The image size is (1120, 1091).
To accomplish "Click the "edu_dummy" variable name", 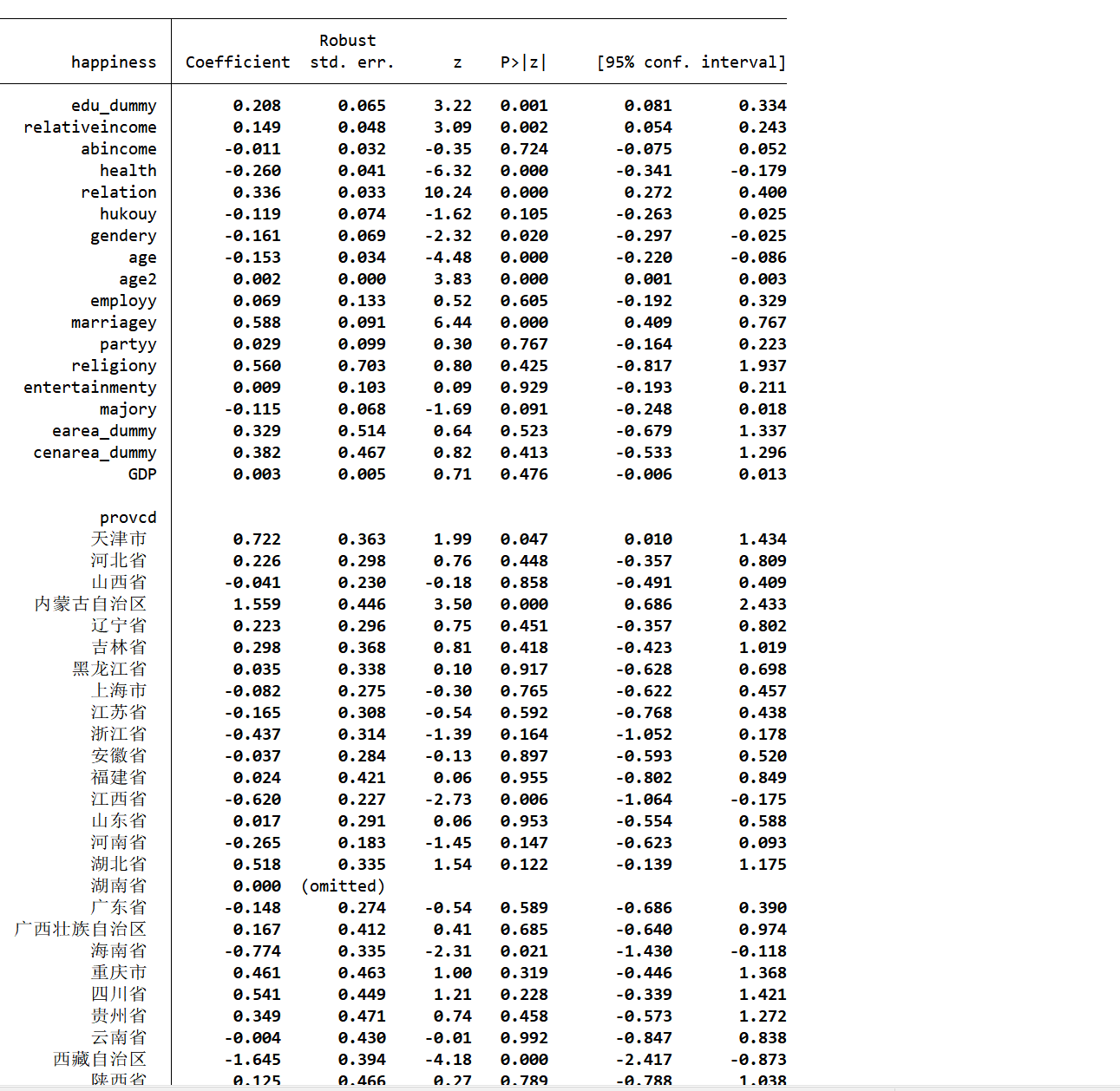I will tap(114, 106).
